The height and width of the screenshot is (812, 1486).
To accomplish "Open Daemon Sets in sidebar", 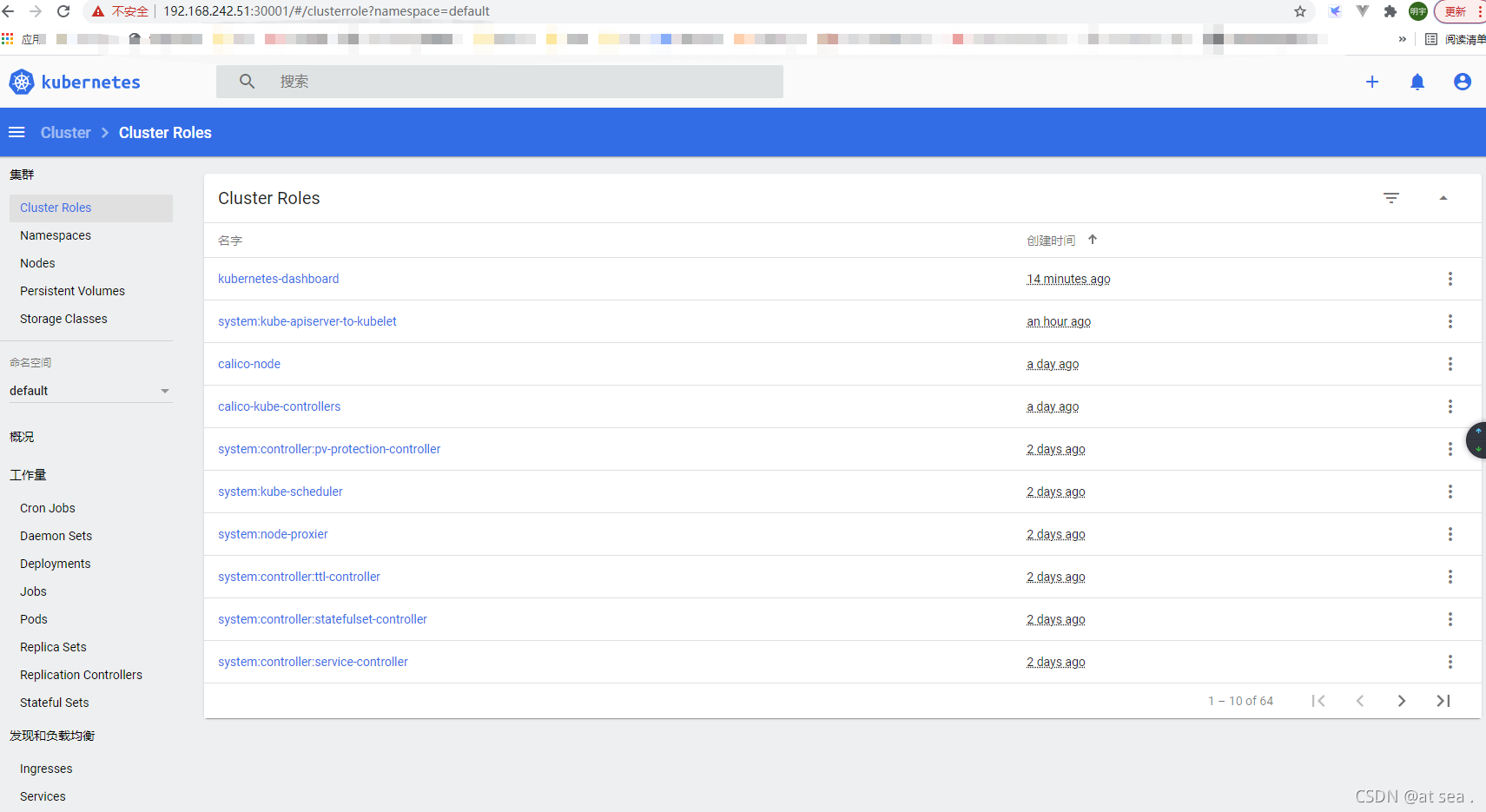I will [x=56, y=536].
